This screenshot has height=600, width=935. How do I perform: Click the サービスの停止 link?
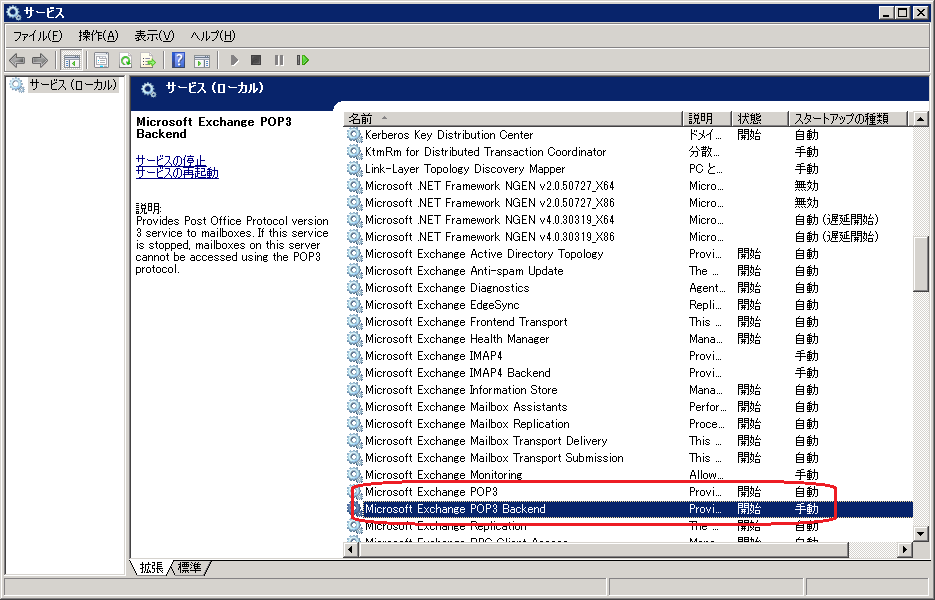pyautogui.click(x=171, y=160)
